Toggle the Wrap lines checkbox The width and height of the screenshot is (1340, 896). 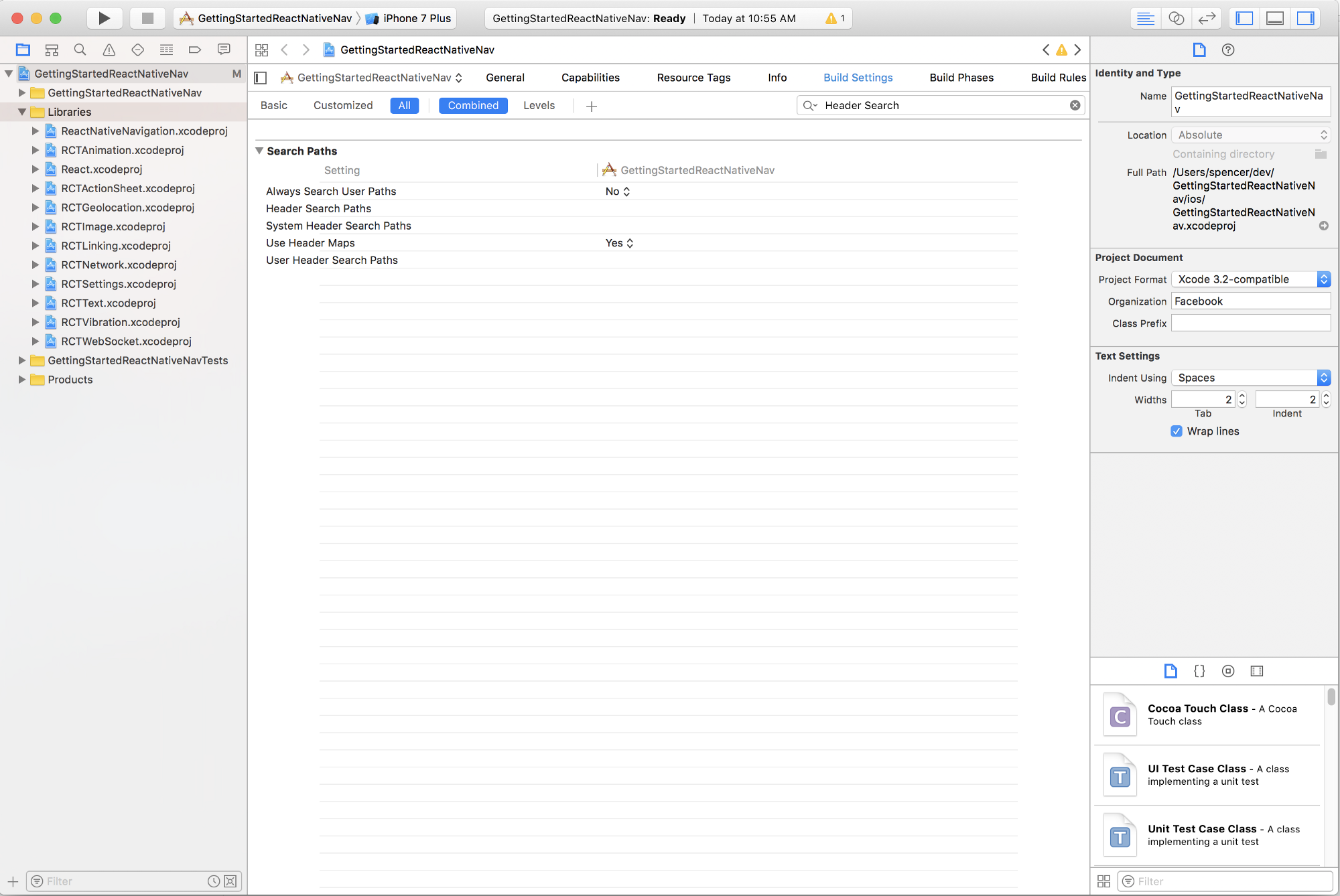point(1177,431)
